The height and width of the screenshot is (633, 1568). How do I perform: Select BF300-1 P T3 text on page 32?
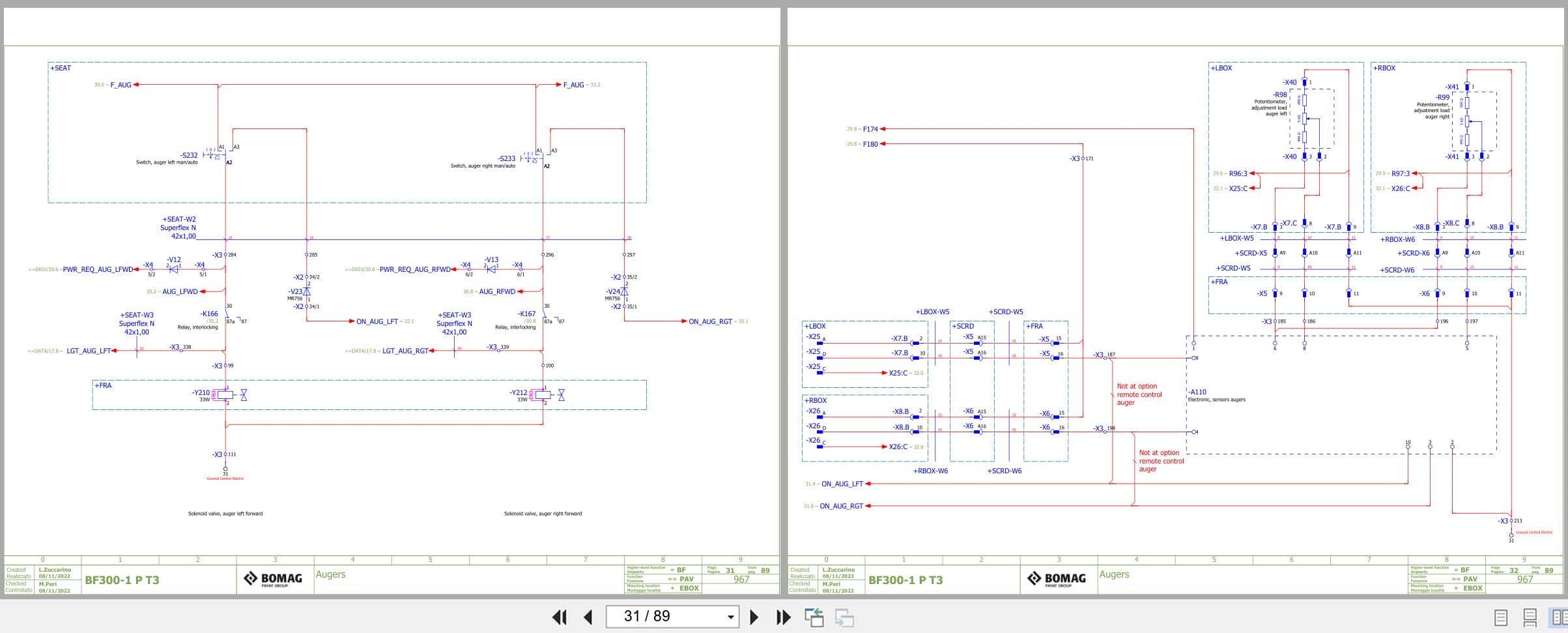point(905,580)
